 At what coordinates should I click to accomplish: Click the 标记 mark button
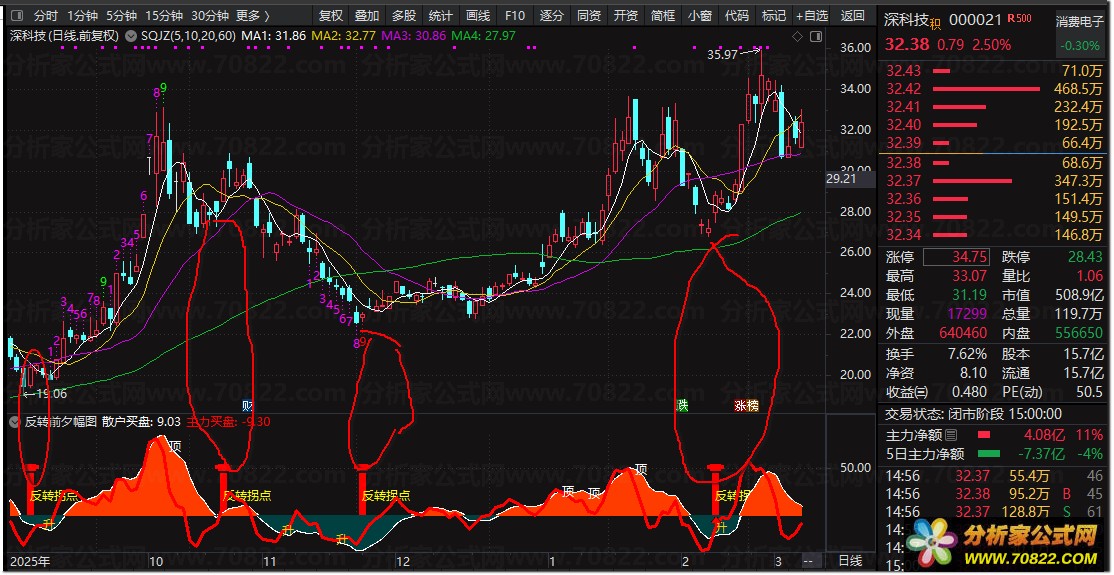click(774, 16)
